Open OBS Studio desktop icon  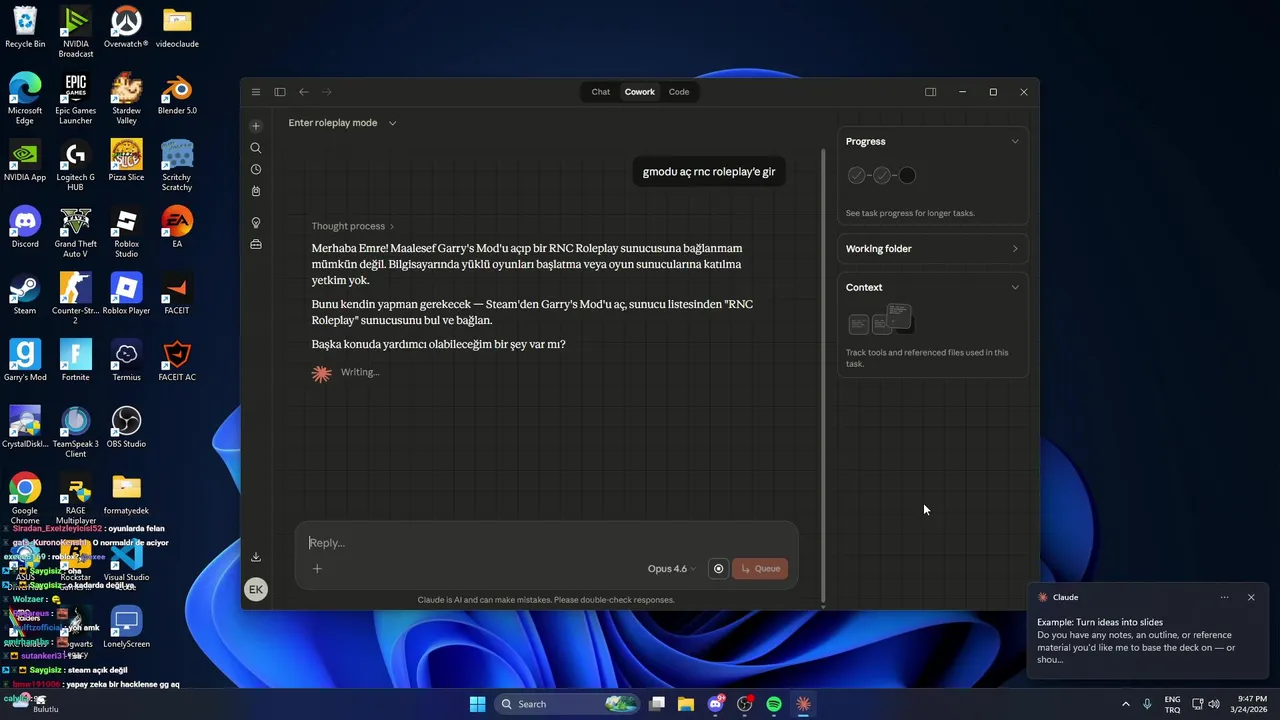[x=126, y=428]
